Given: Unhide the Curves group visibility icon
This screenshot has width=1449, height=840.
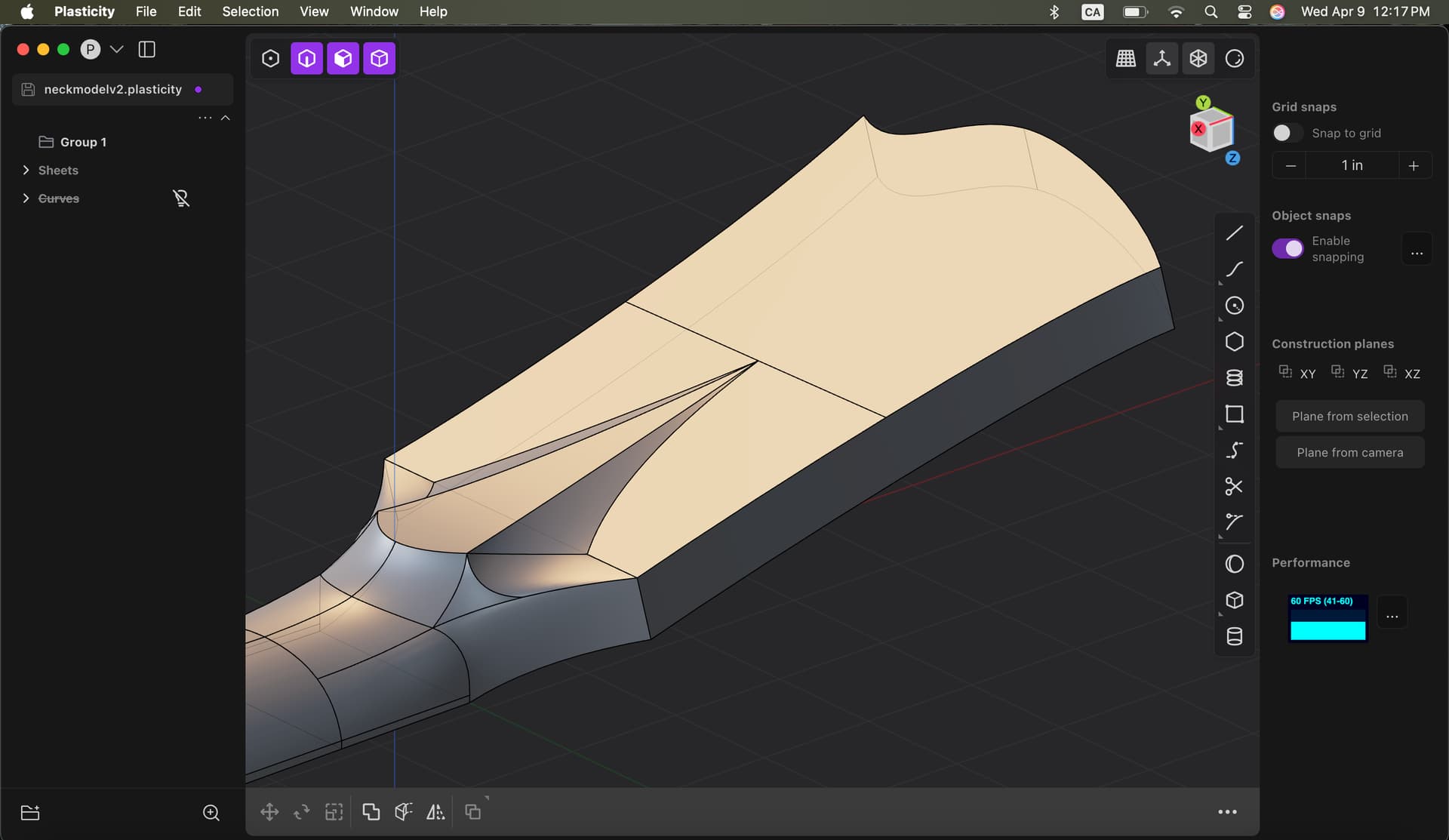Looking at the screenshot, I should pyautogui.click(x=181, y=198).
